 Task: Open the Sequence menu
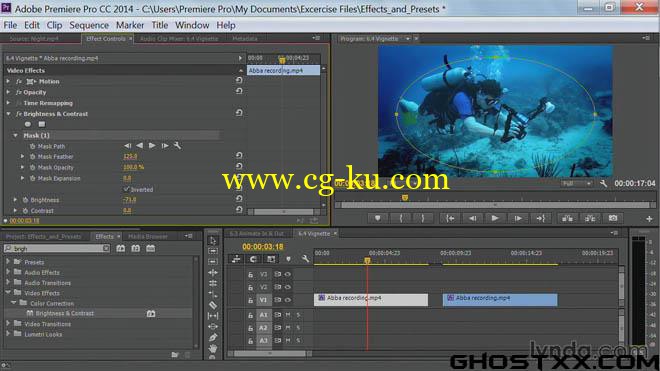(89, 25)
